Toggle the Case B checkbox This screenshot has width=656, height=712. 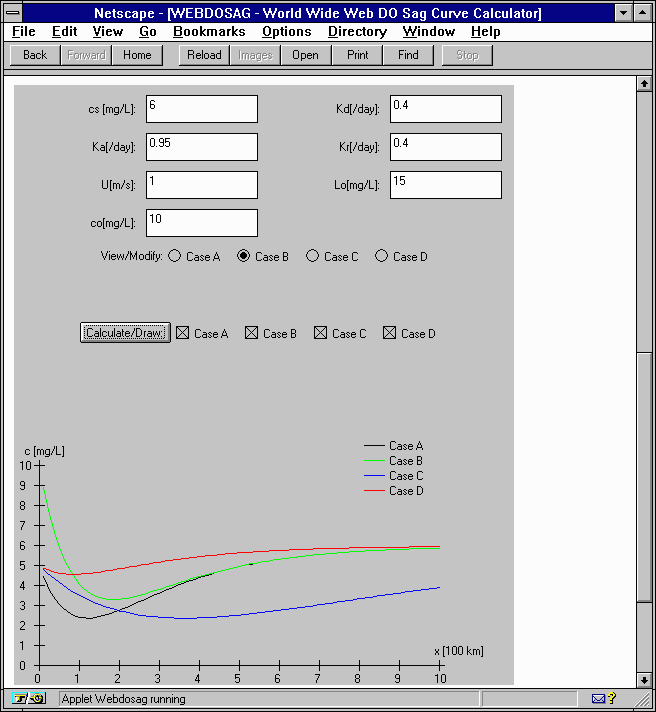pos(251,333)
